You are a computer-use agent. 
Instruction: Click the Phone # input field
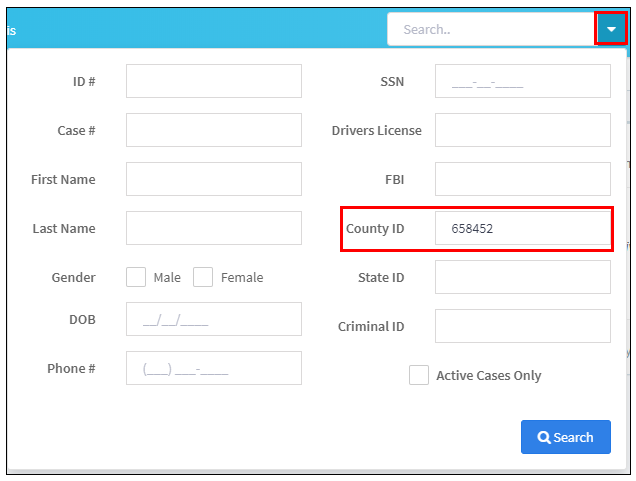click(x=214, y=368)
